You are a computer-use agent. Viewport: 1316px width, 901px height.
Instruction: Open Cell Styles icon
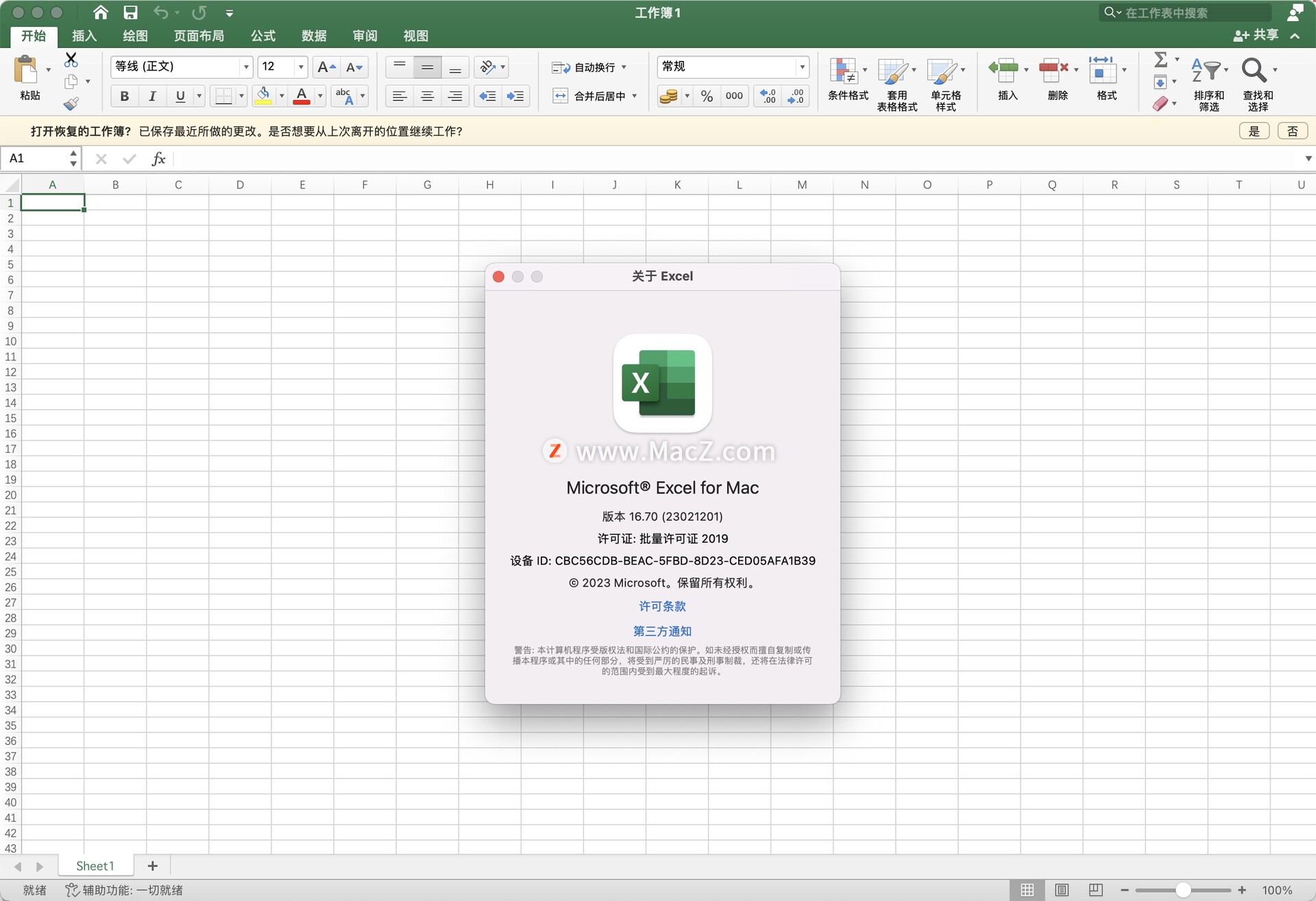(942, 71)
